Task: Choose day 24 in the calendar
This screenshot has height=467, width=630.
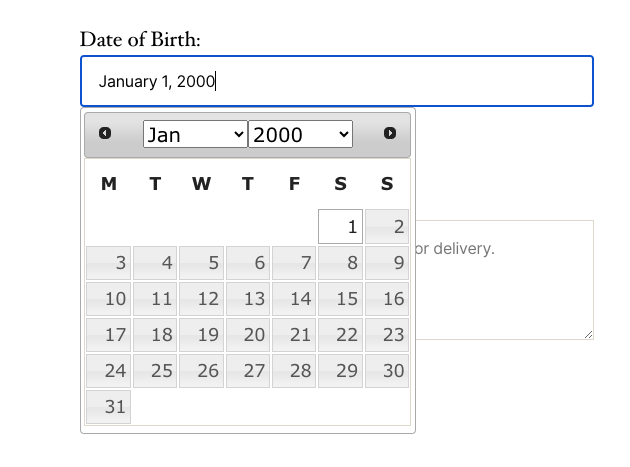Action: [108, 371]
